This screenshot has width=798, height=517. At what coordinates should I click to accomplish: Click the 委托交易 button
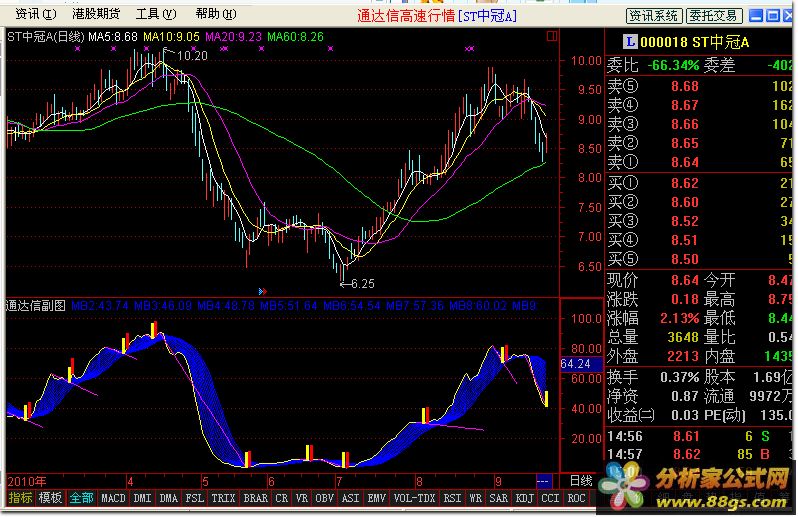[x=714, y=16]
